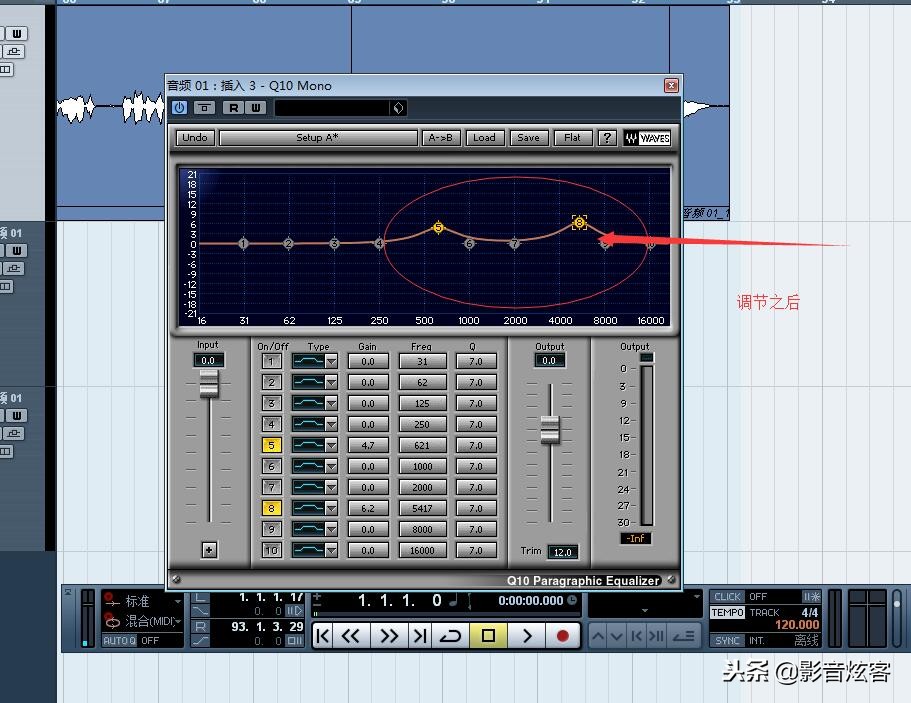Screen dimensions: 911x703
Task: Select band 8 Gain value 6.2
Action: click(x=368, y=508)
